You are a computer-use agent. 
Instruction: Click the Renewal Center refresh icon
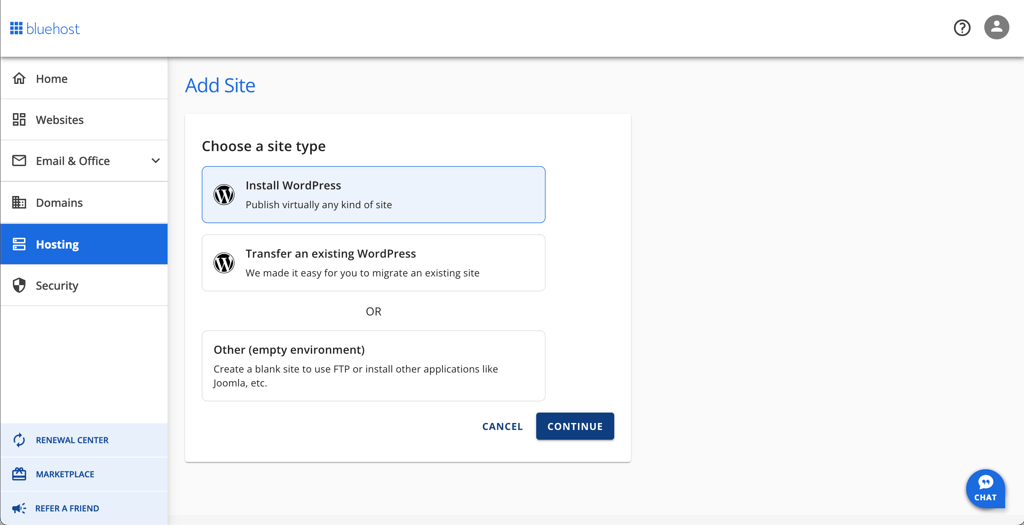(x=19, y=440)
